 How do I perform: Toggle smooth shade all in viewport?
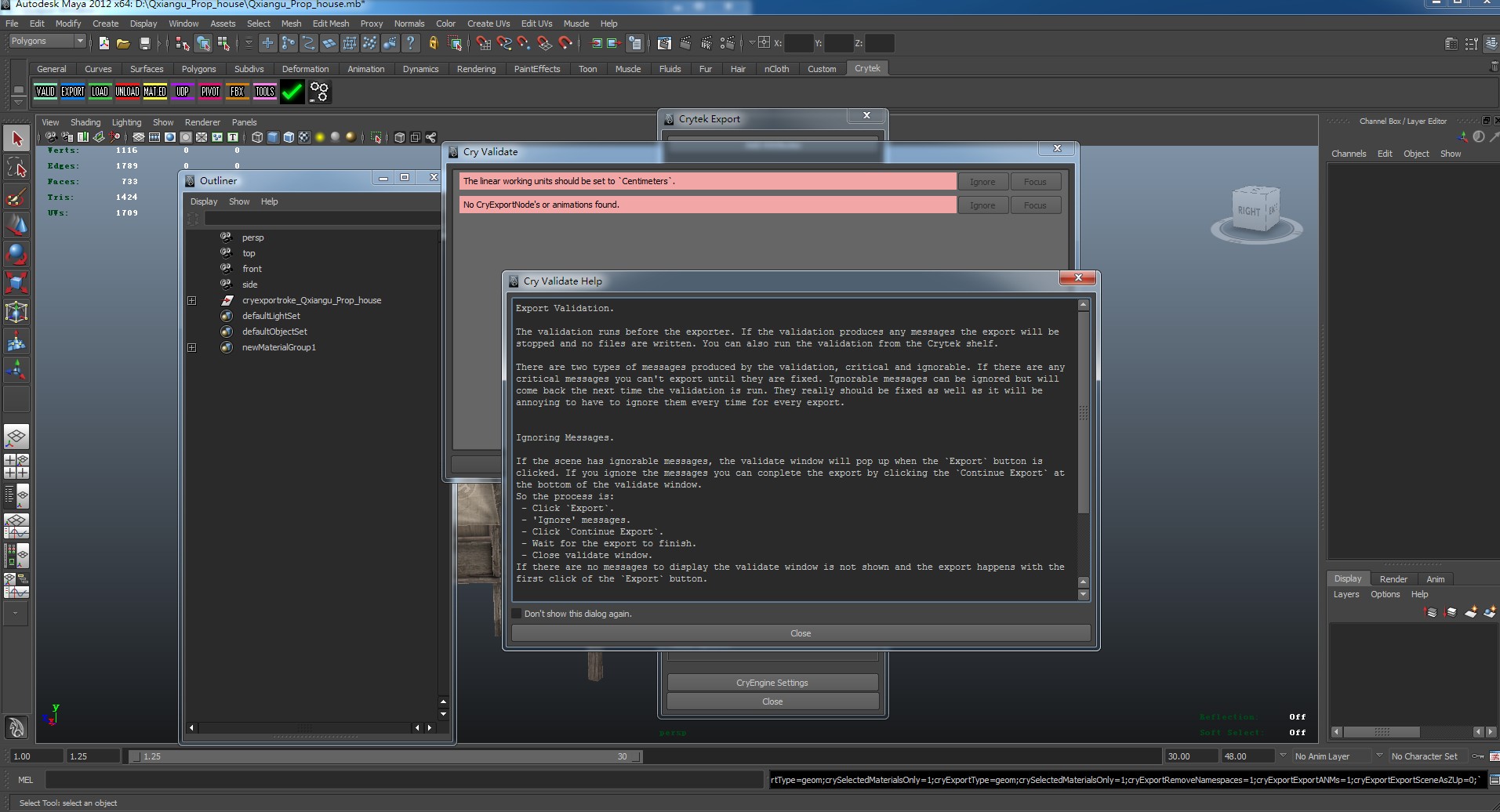273,137
